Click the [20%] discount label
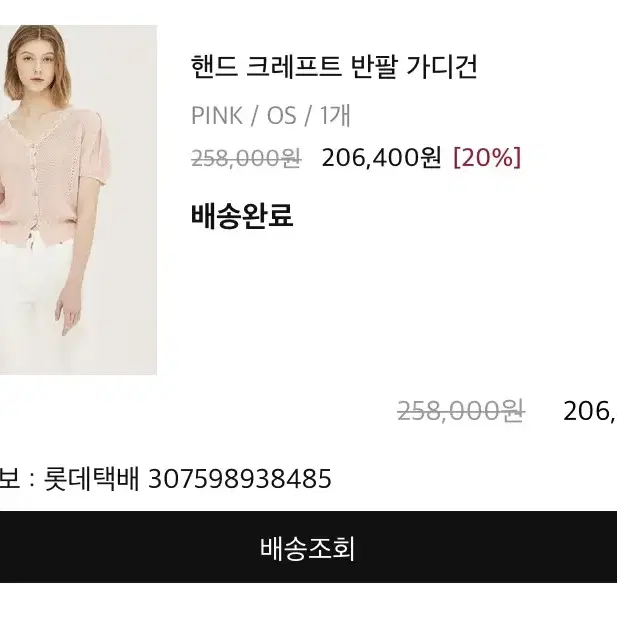The height and width of the screenshot is (617, 617). point(487,158)
